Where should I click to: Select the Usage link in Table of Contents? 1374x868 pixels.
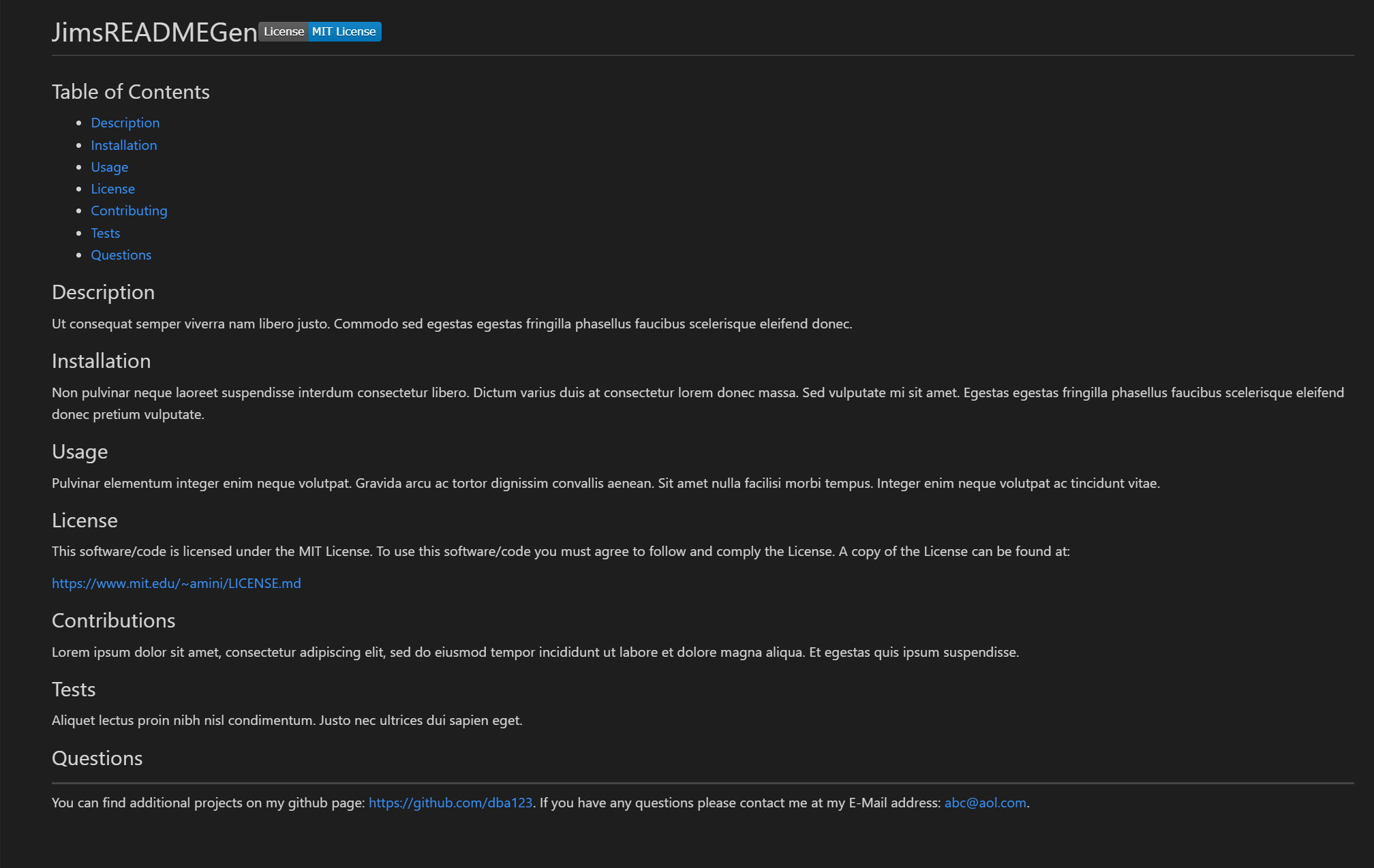(110, 167)
